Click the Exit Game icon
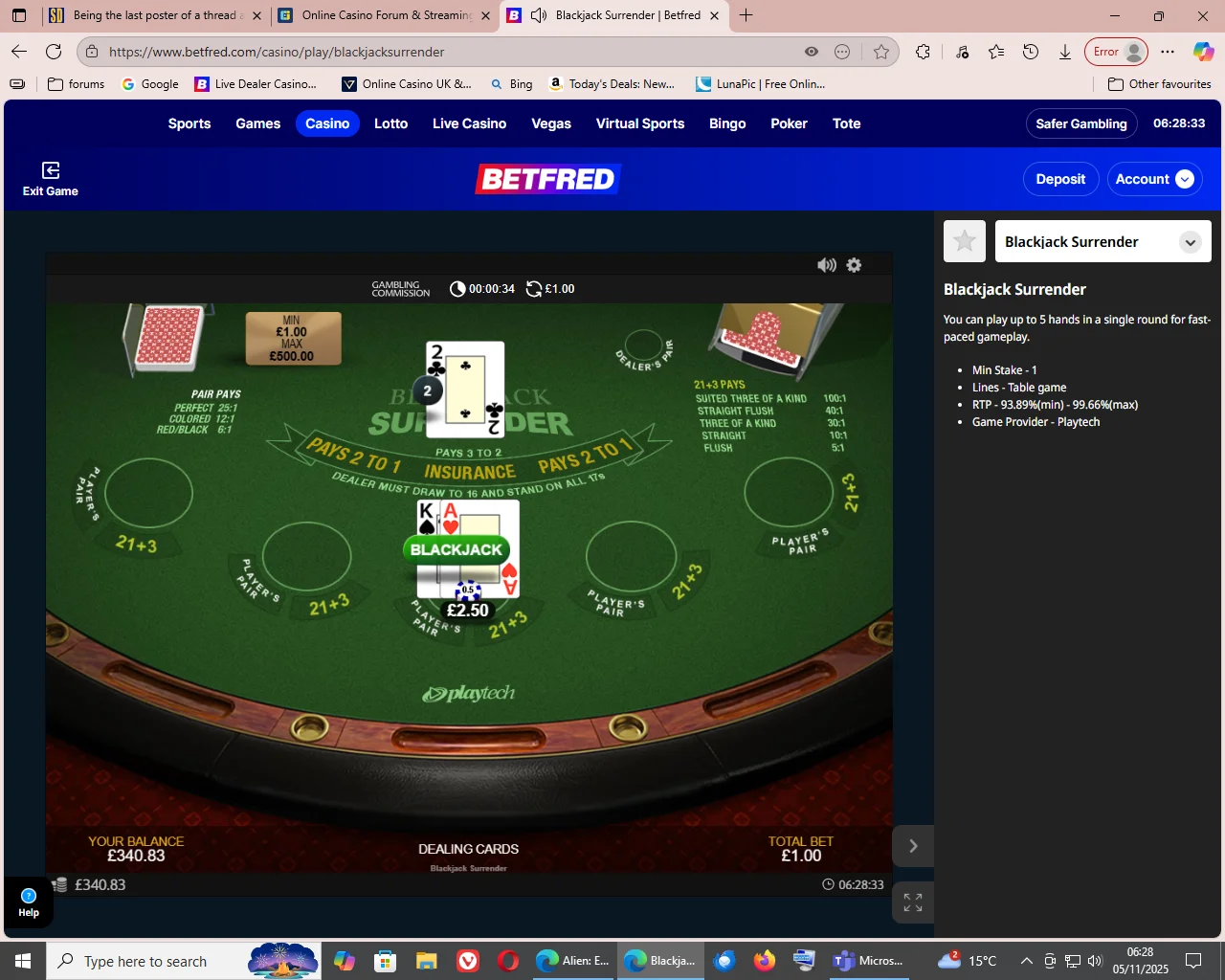Viewport: 1225px width, 980px height. 51,170
